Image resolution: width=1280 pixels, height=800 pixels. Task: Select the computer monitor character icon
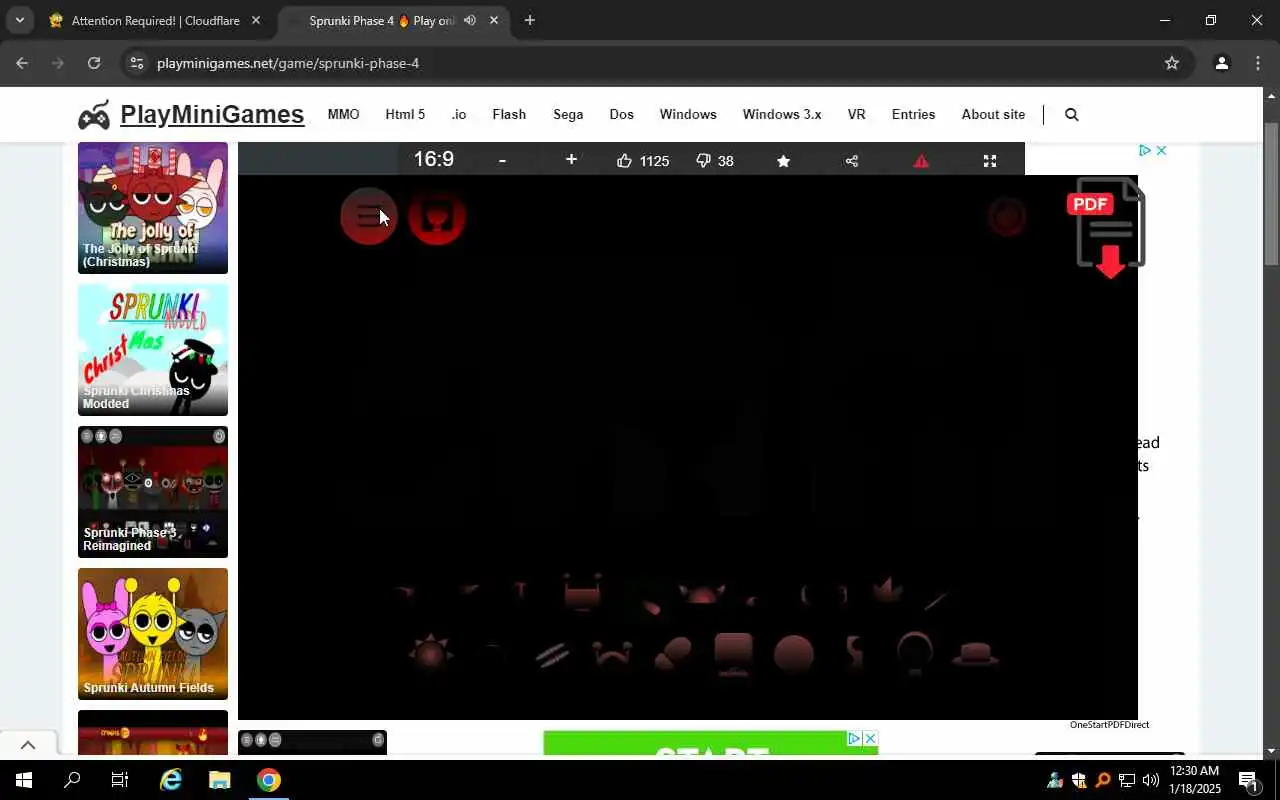pyautogui.click(x=733, y=654)
